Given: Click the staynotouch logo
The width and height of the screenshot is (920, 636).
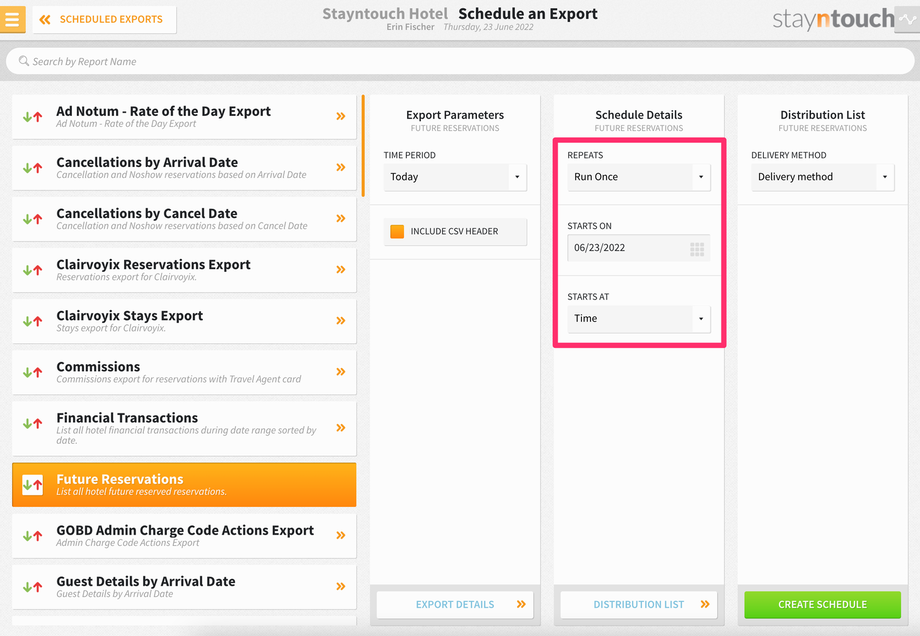Looking at the screenshot, I should [833, 19].
